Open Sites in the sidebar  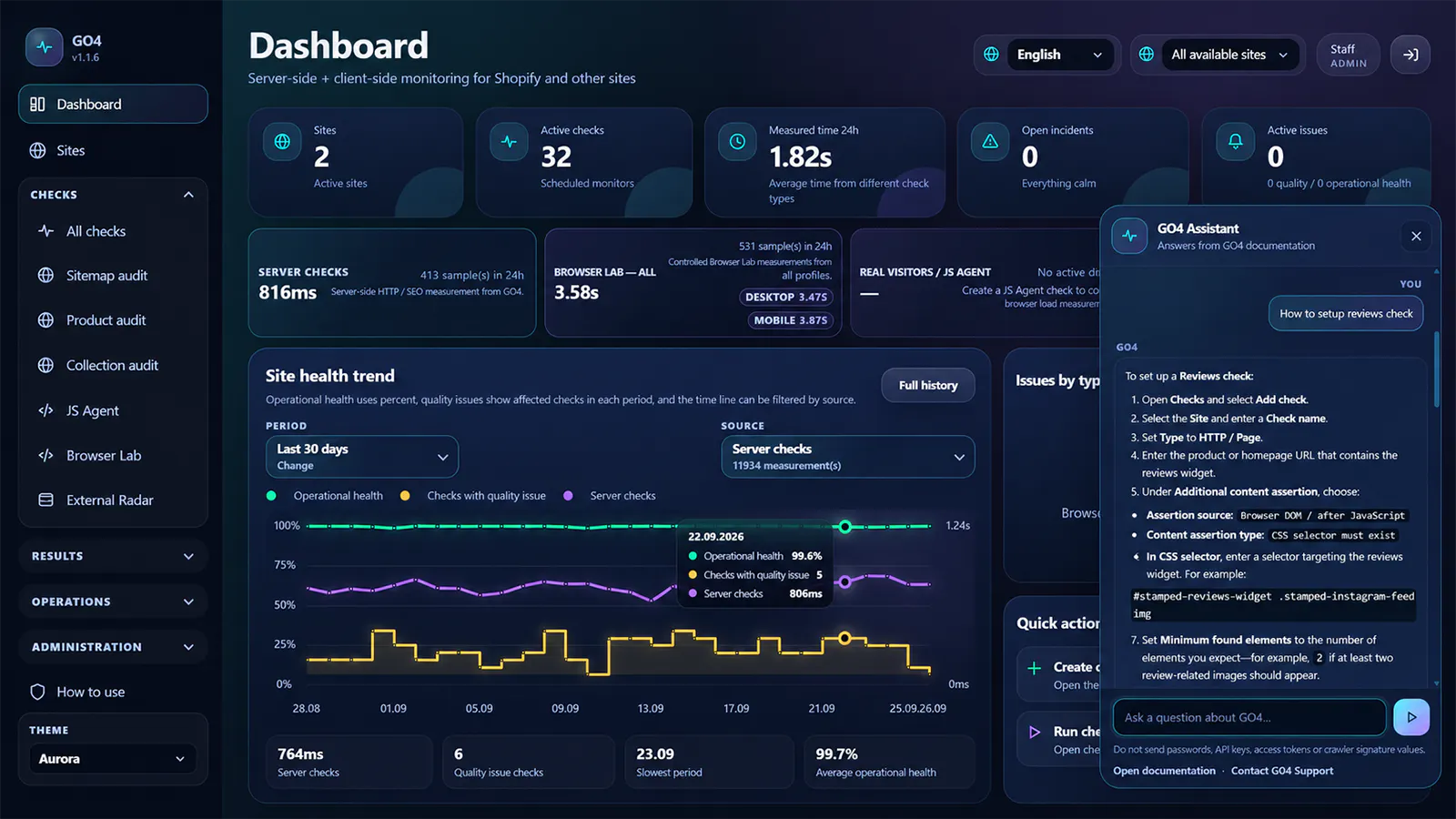[x=113, y=150]
